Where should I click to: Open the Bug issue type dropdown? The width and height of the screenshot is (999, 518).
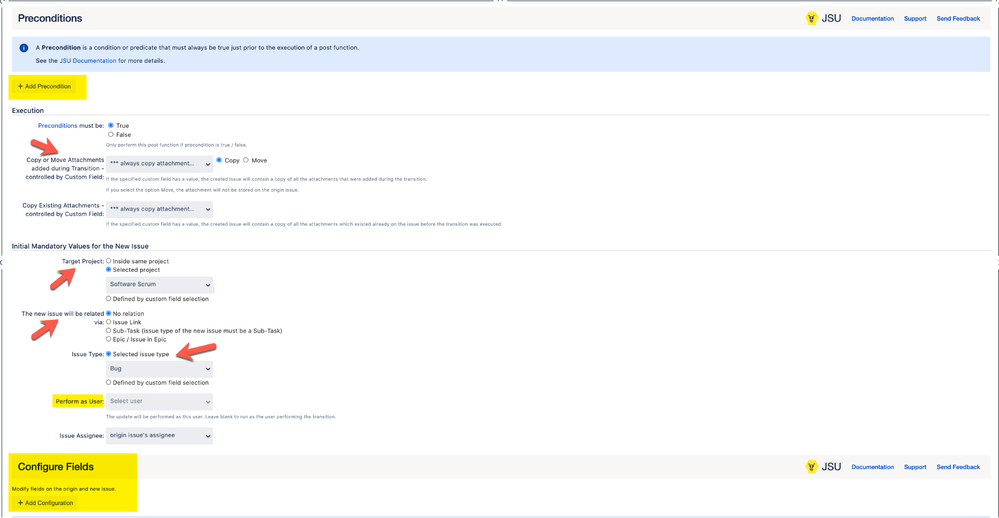pos(159,368)
